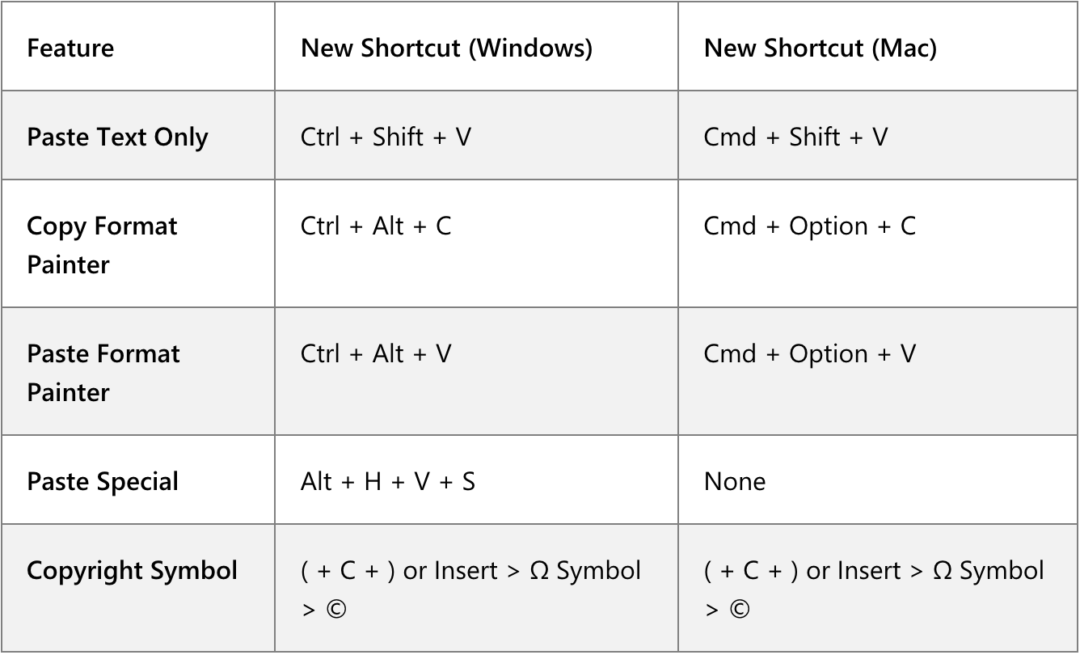Click the Ω Symbol text in Windows column
The width and height of the screenshot is (1080, 655).
coord(585,571)
